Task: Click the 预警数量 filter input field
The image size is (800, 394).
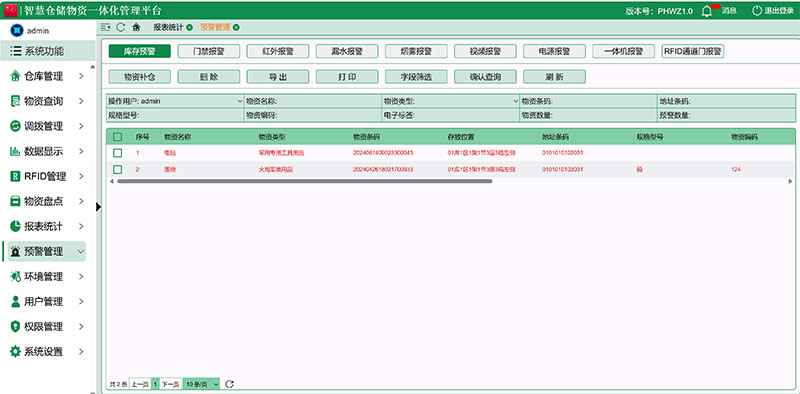Action: click(x=727, y=115)
